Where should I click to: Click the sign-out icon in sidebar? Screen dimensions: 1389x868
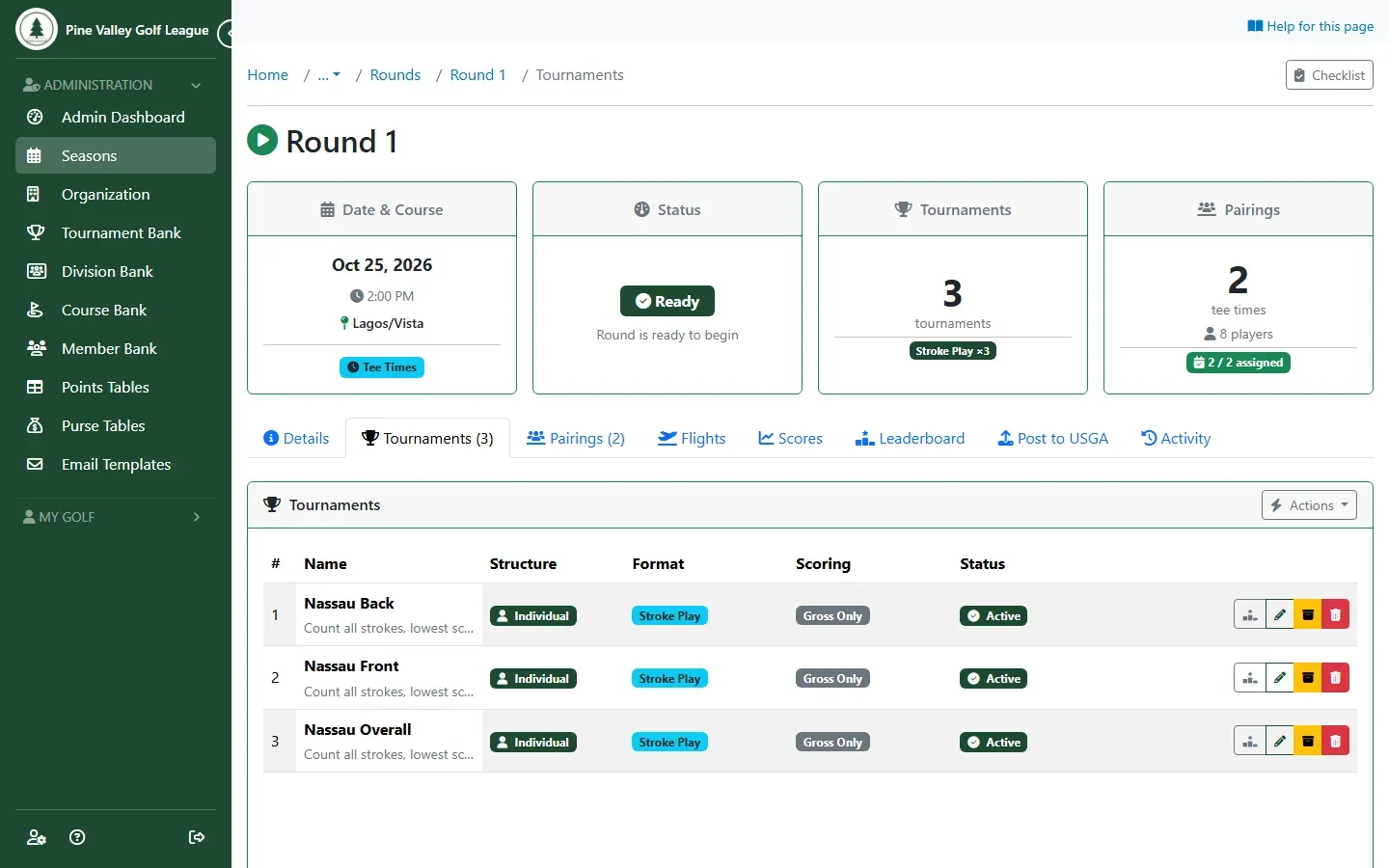click(x=197, y=837)
